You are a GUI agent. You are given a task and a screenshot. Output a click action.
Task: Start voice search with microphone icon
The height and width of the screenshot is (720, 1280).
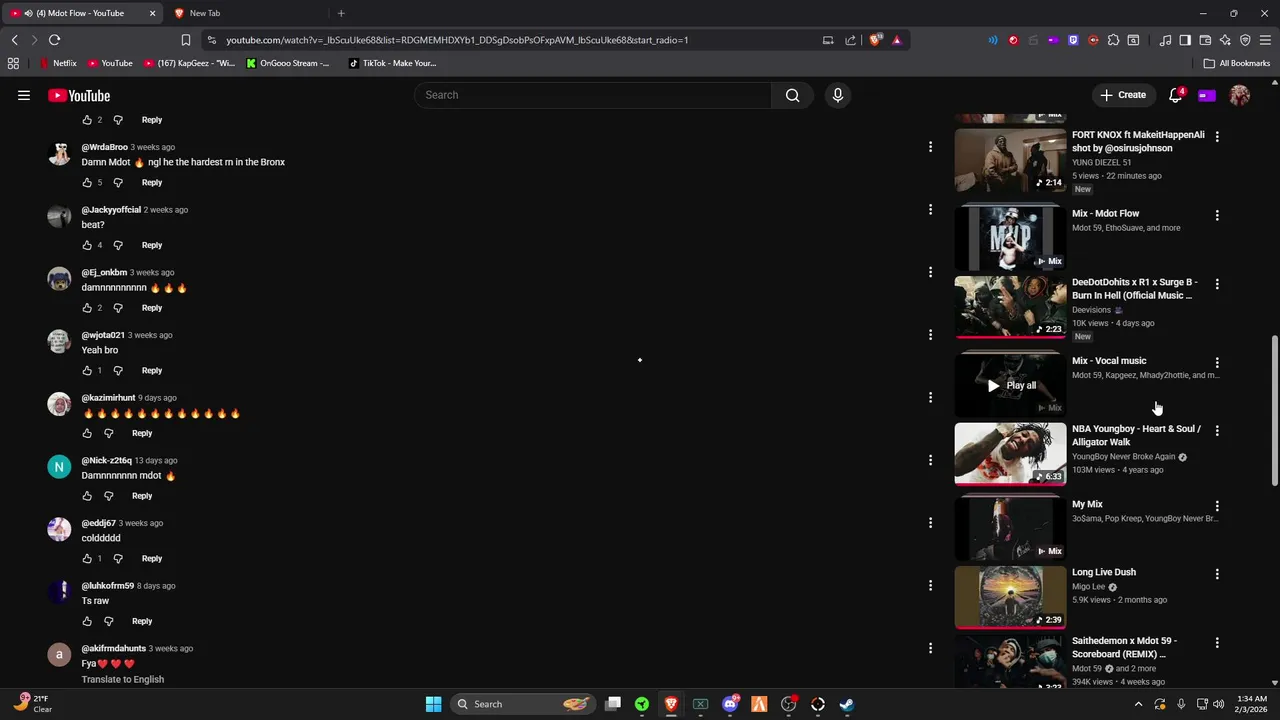[x=838, y=95]
